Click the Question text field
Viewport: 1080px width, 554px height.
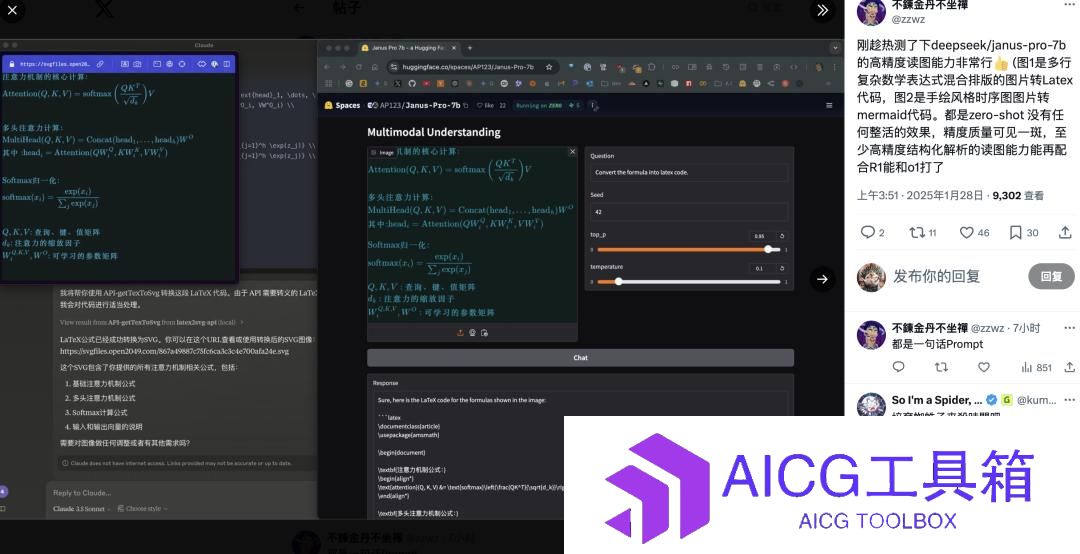point(689,172)
